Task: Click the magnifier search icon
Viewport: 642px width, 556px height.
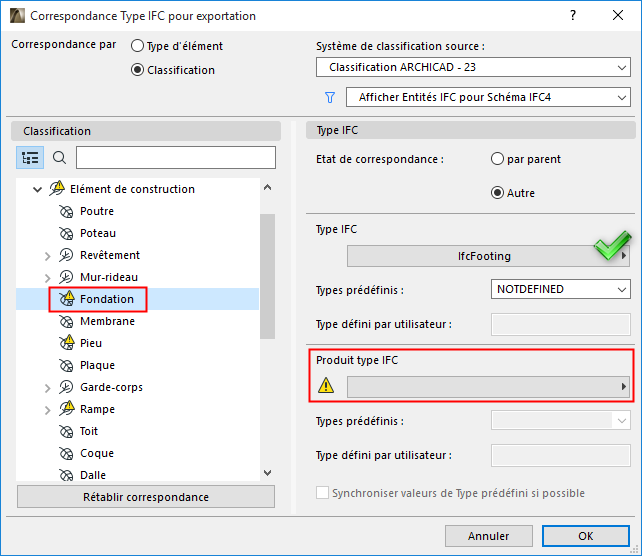Action: [59, 158]
